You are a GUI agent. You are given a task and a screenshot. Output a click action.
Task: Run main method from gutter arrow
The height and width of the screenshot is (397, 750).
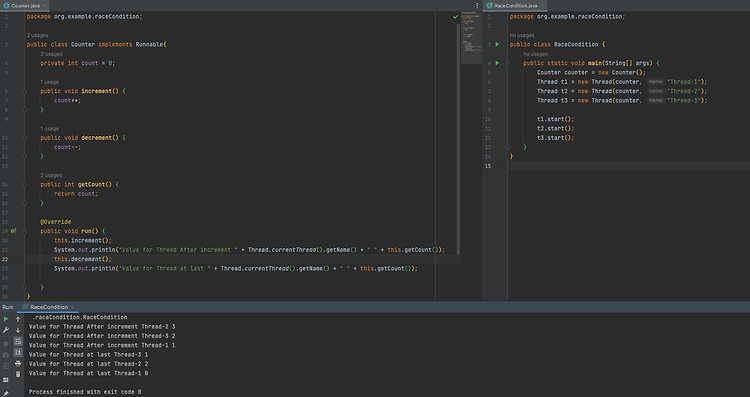(x=497, y=63)
